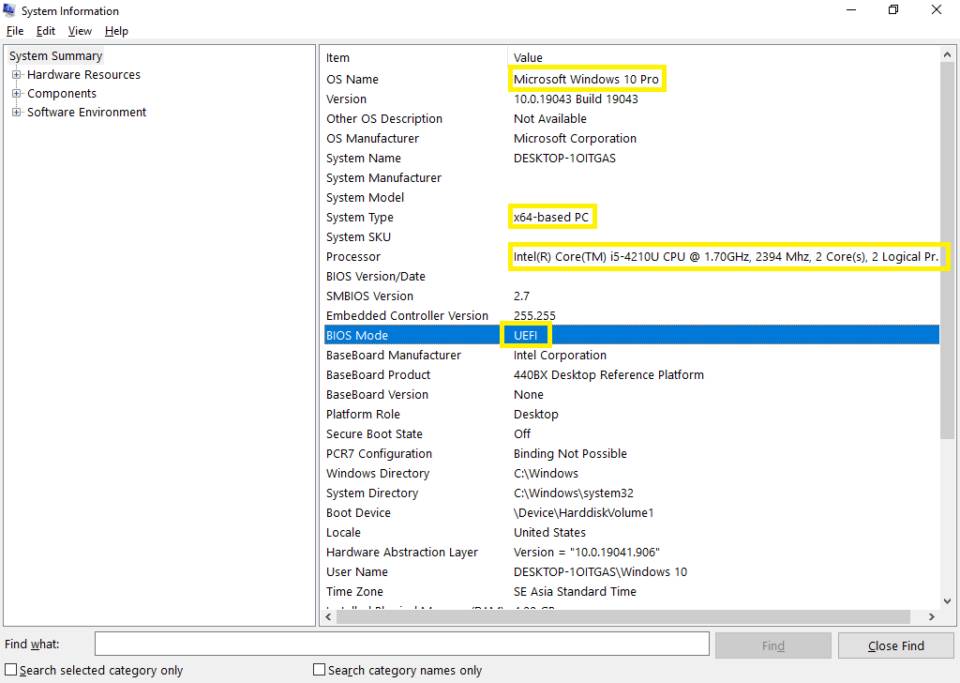
Task: Click the vertical scrollbar down arrow
Action: click(x=947, y=601)
